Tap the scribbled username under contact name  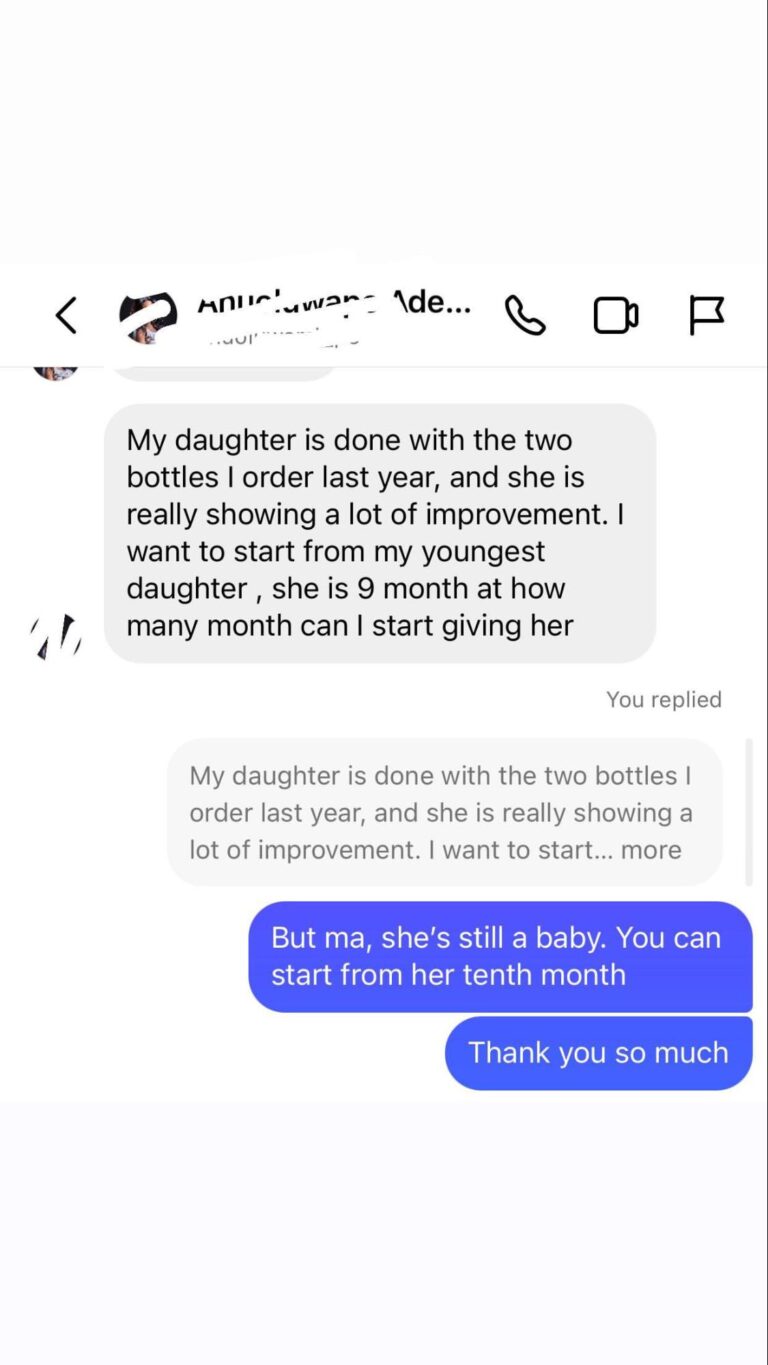[284, 338]
